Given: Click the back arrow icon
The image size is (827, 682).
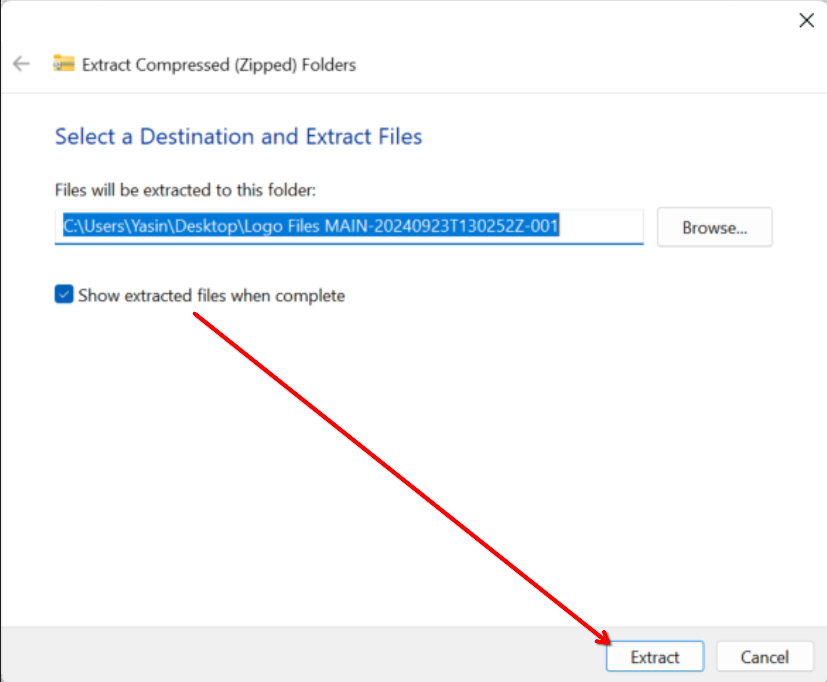Looking at the screenshot, I should [x=22, y=64].
